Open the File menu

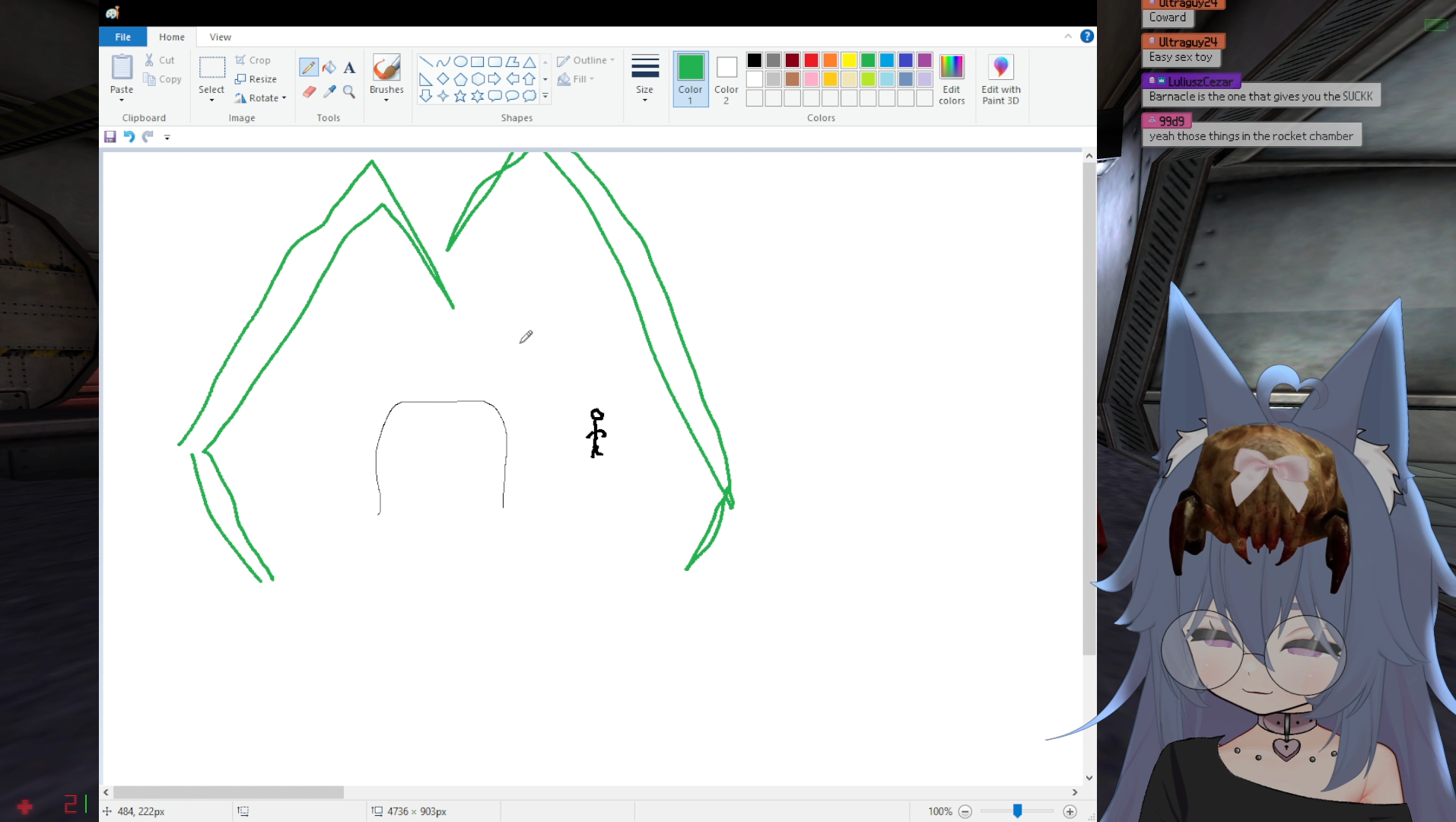pos(123,37)
